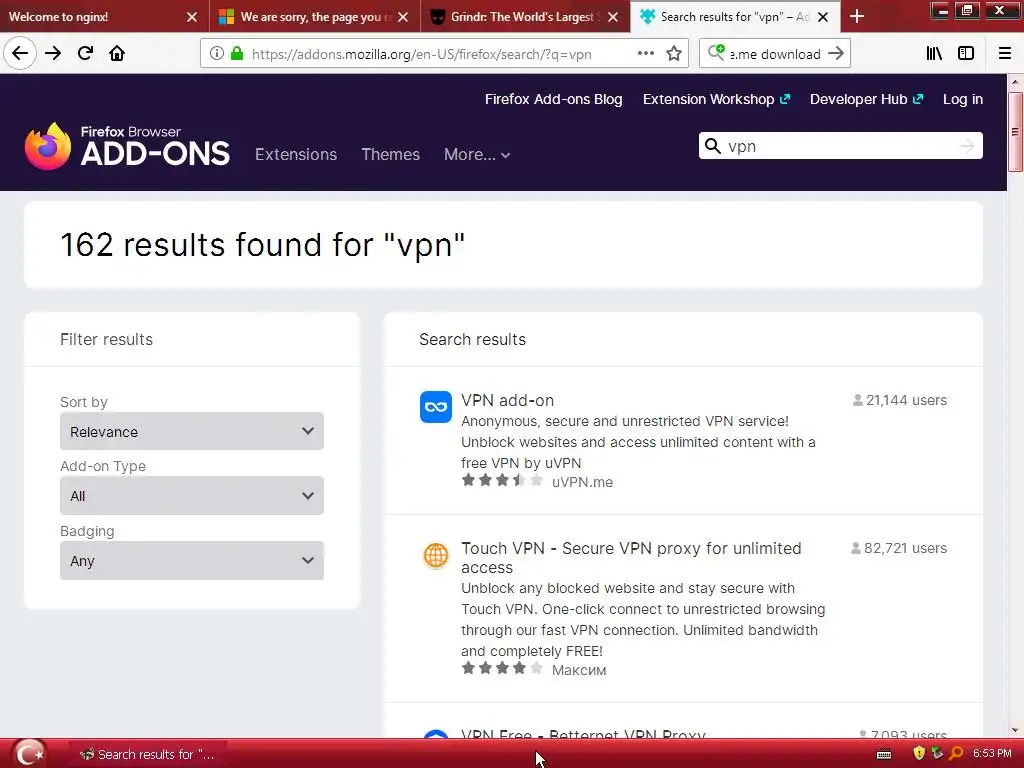1024x768 pixels.
Task: Submit the search bar go arrow
Action: tap(836, 54)
